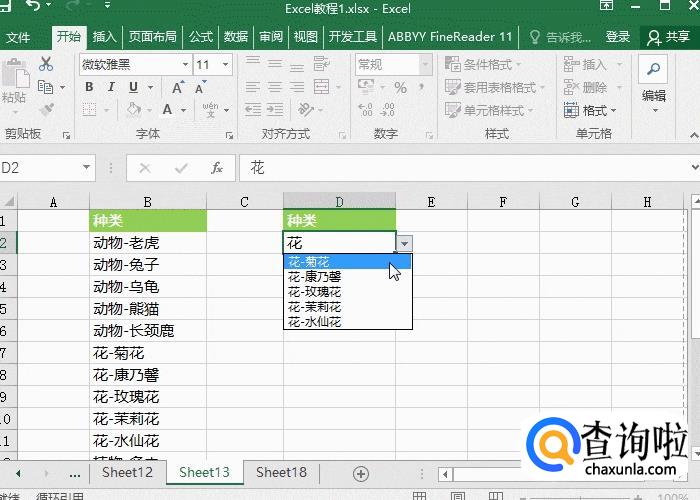700x500 pixels.
Task: Click the wrap text icon
Action: (x=321, y=64)
